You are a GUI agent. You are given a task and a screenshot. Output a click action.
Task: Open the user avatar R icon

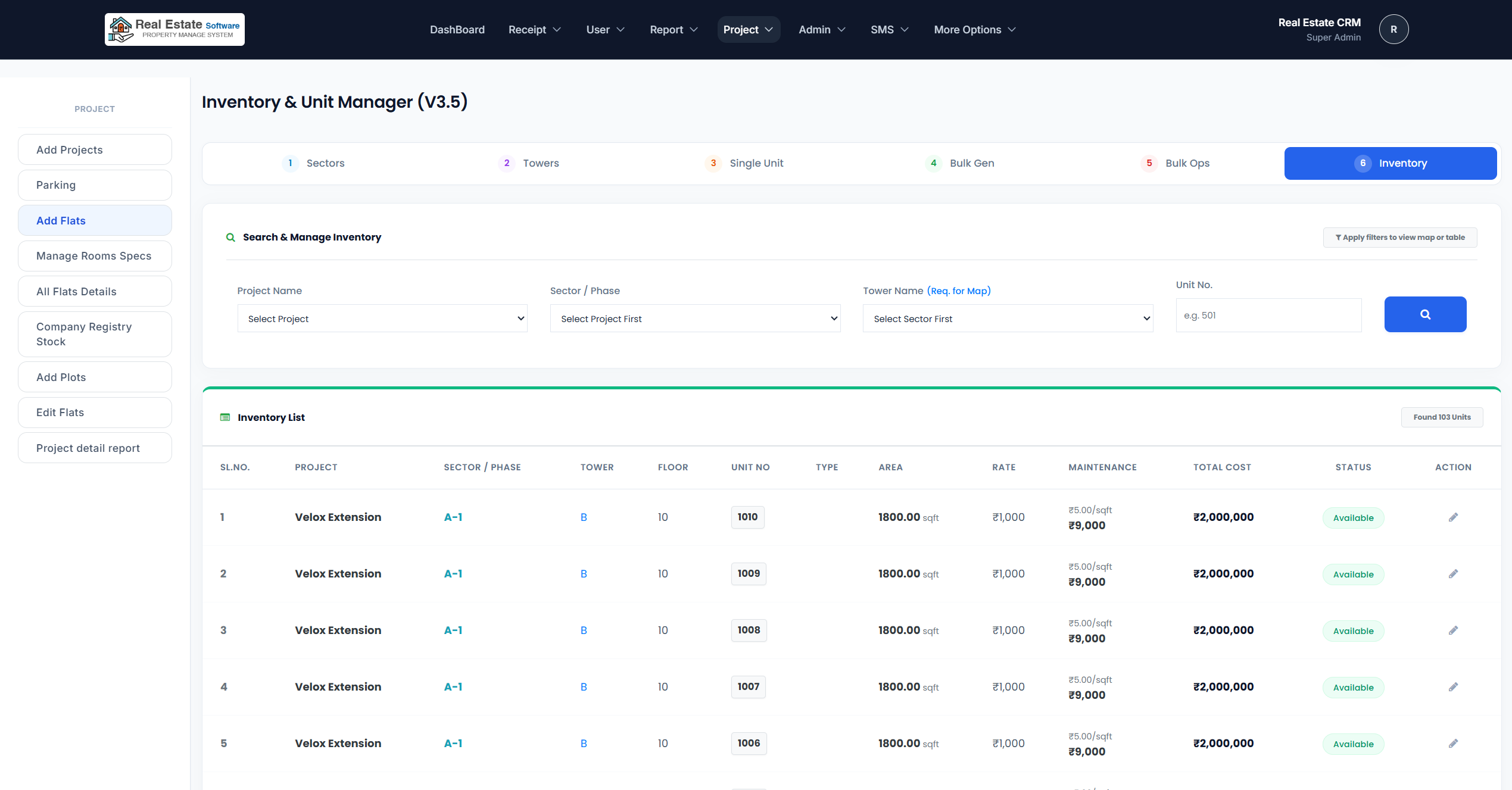[1393, 29]
